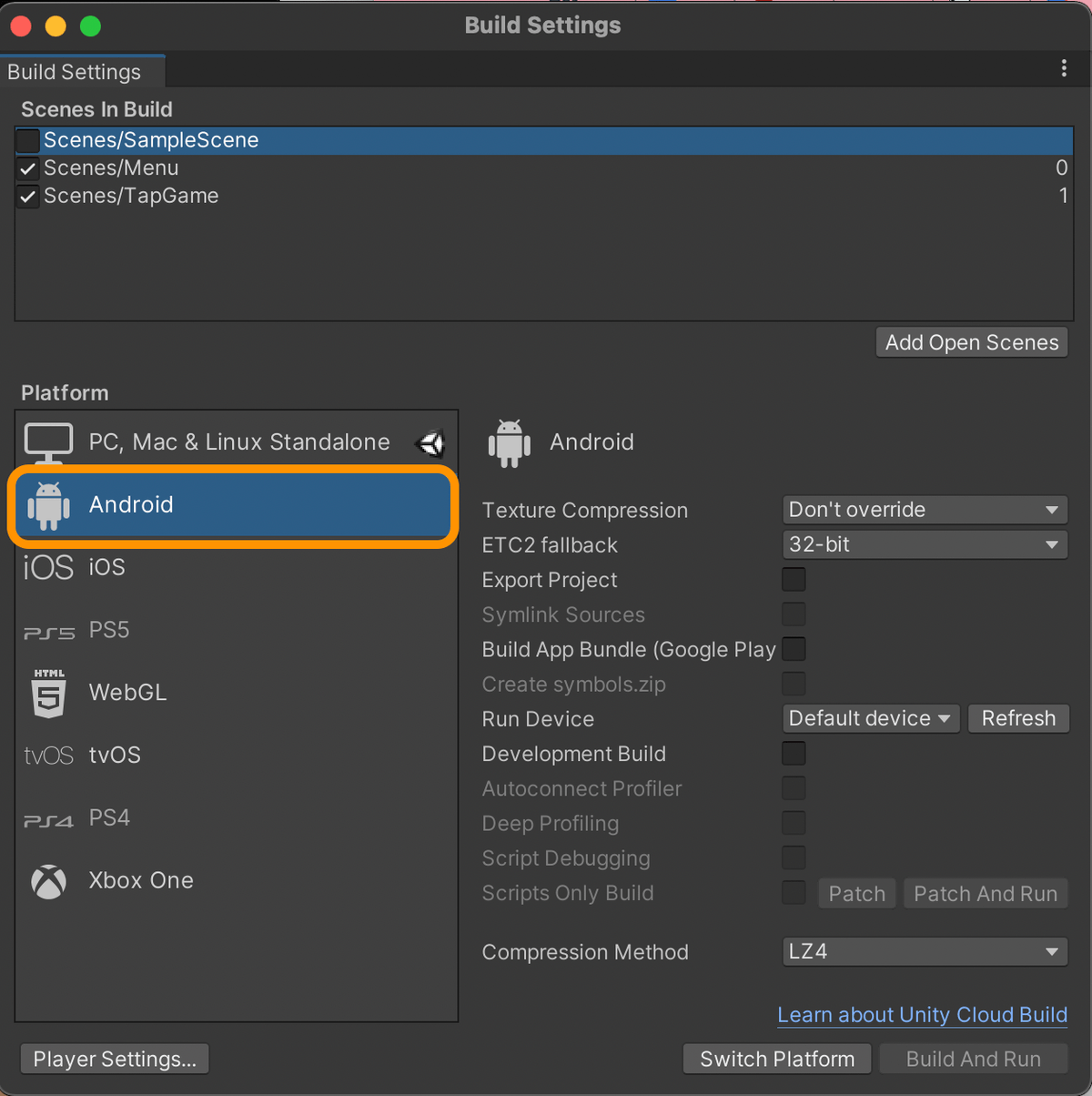Select the Android platform icon
This screenshot has width=1092, height=1096.
tap(49, 505)
